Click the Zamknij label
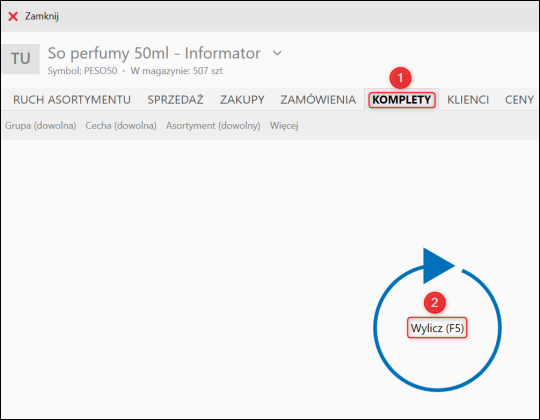The height and width of the screenshot is (420, 540). (42, 16)
